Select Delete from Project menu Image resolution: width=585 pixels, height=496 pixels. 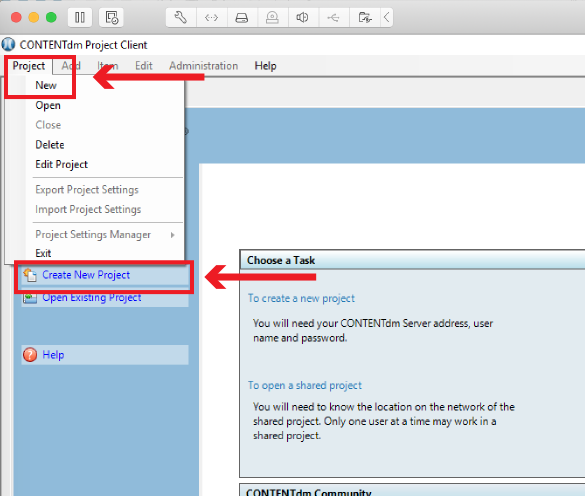[x=50, y=144]
